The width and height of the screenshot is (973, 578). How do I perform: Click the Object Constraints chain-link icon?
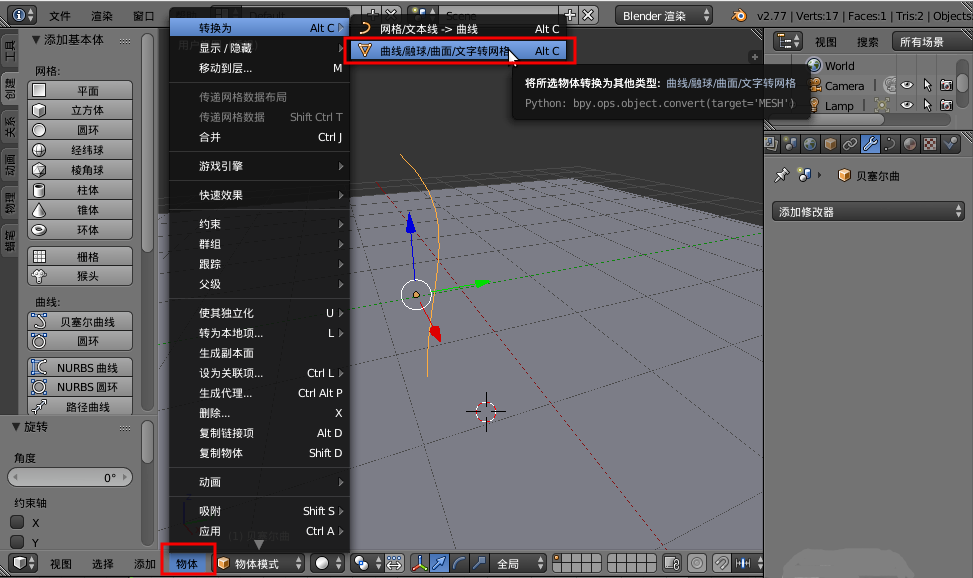[850, 145]
